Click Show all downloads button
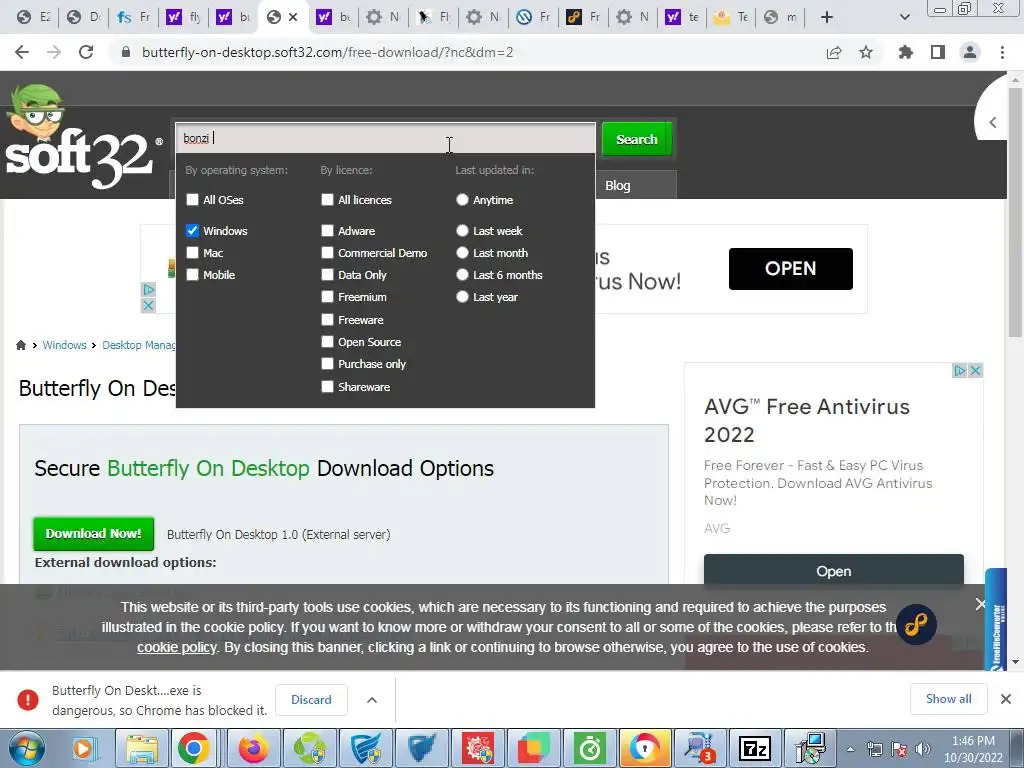This screenshot has width=1024, height=768. 948,699
